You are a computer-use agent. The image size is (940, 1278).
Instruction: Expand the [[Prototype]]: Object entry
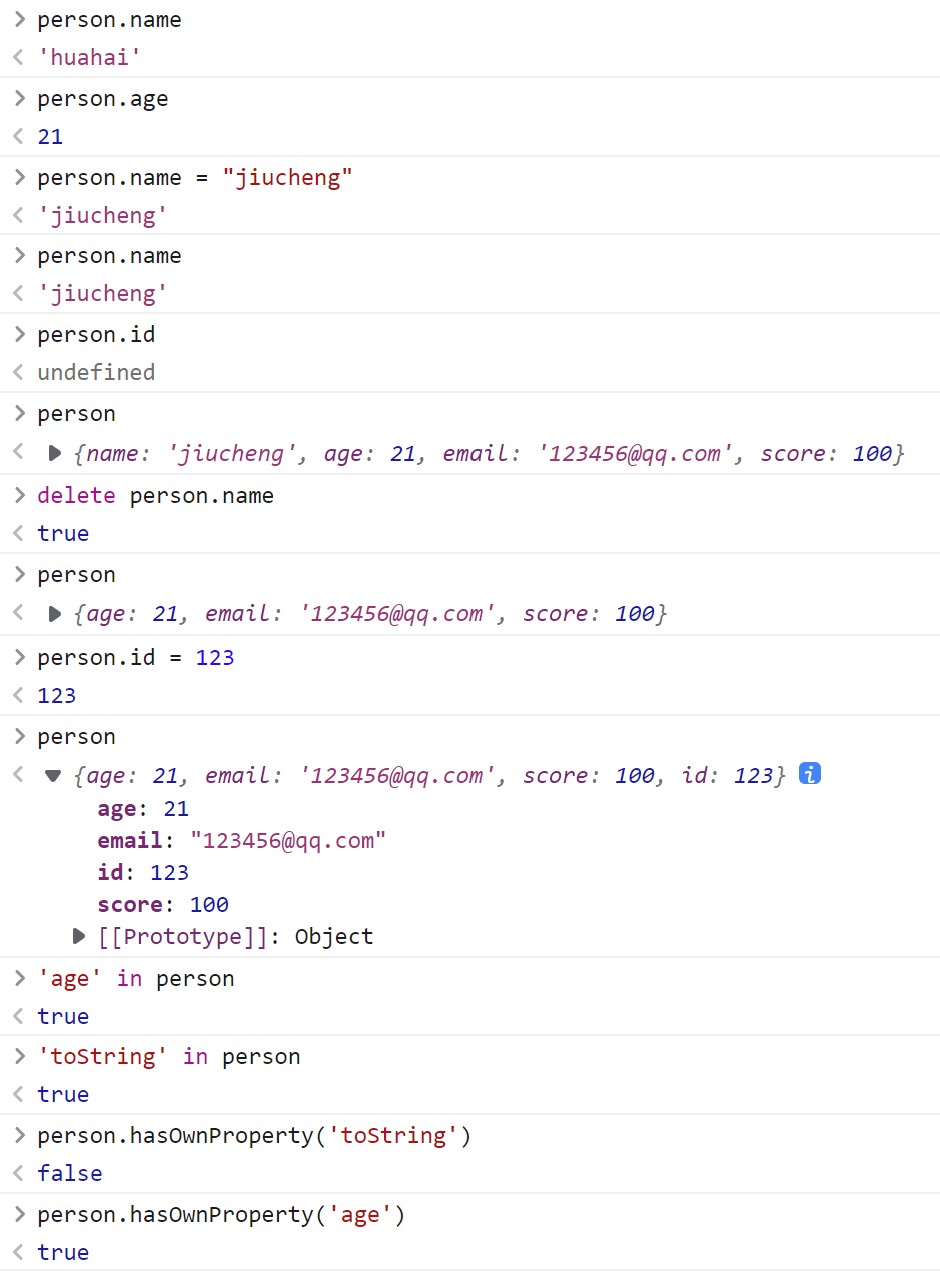pos(79,937)
